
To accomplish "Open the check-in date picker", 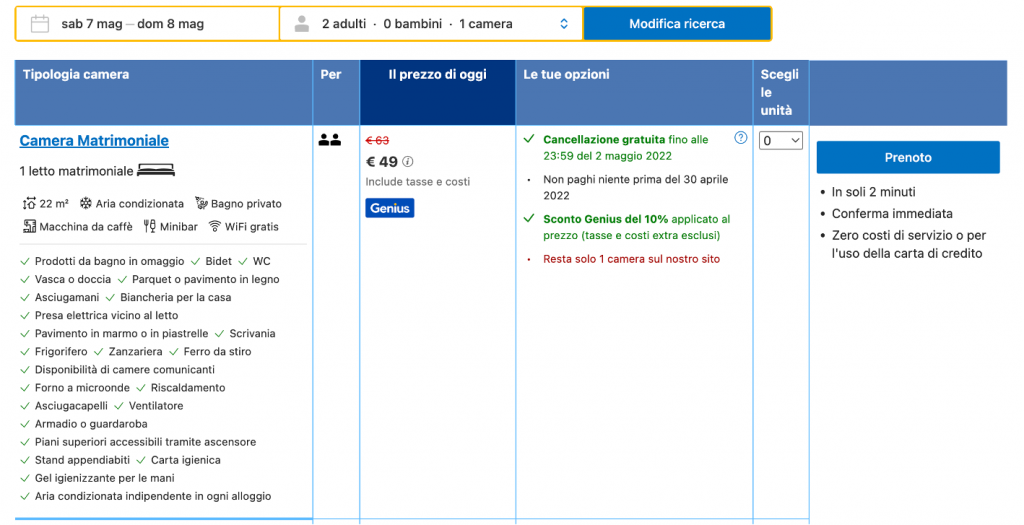I will 90,24.
